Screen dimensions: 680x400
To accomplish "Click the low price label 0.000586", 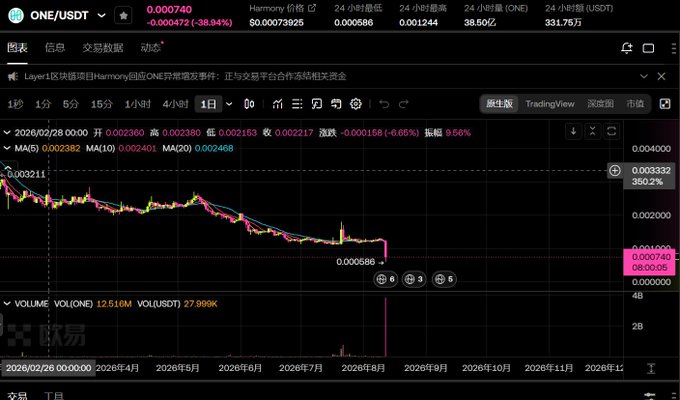I will click(356, 262).
